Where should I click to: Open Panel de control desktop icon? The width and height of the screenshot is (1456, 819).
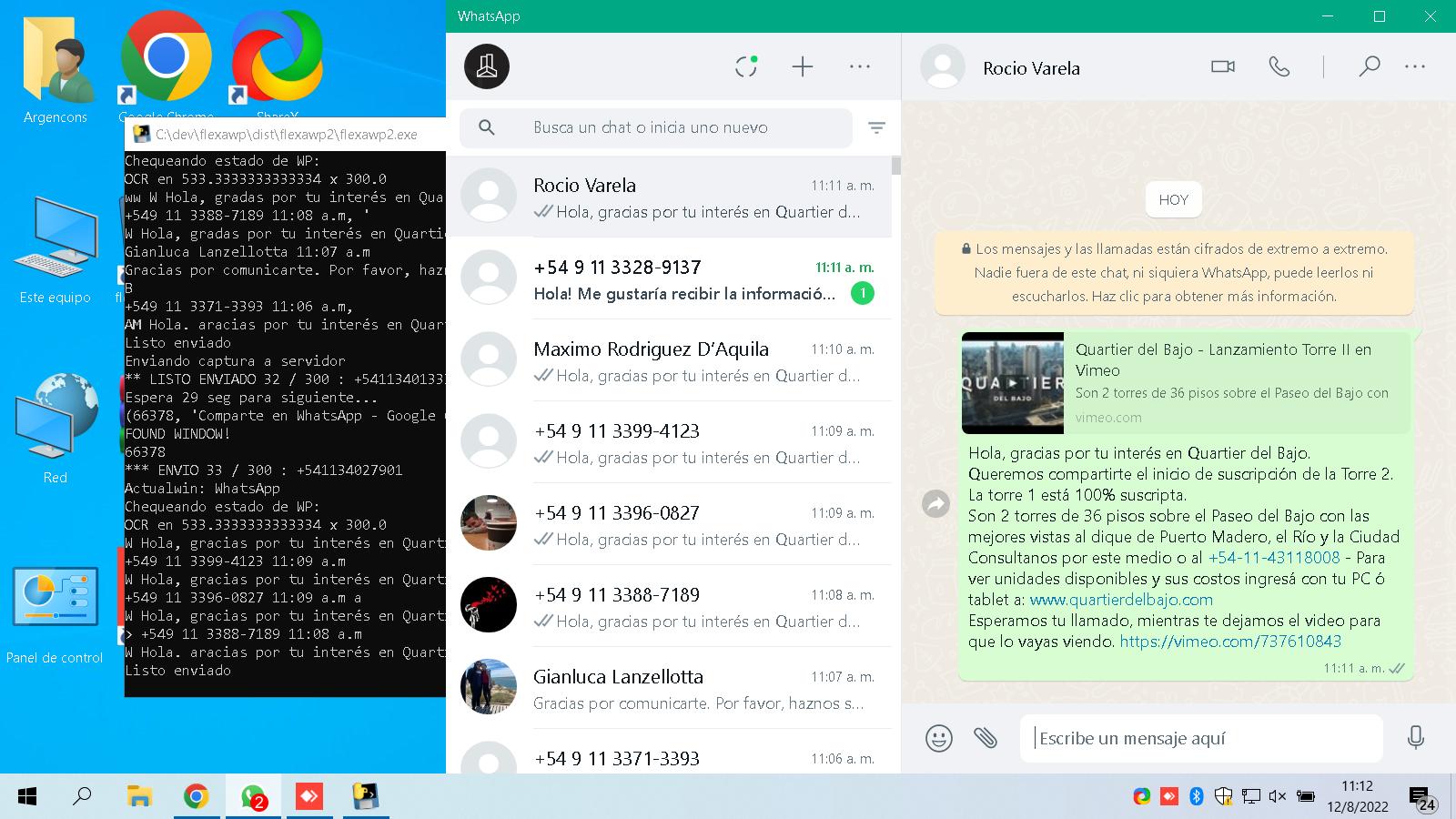coord(56,615)
